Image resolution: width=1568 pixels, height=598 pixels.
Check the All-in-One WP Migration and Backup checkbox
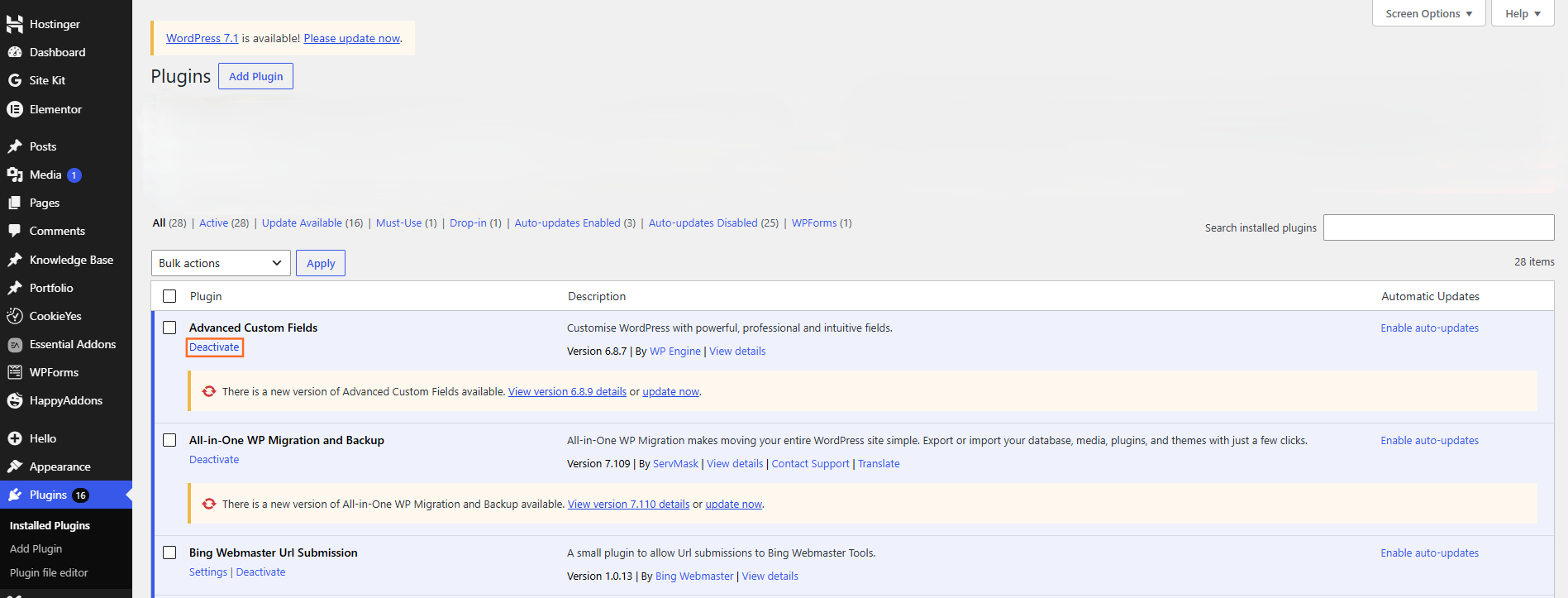169,440
